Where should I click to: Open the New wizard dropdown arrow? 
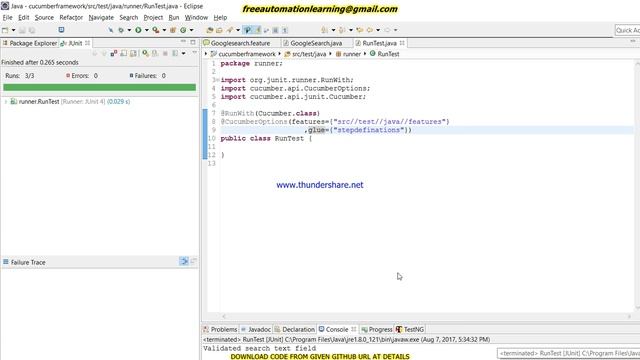(13, 30)
